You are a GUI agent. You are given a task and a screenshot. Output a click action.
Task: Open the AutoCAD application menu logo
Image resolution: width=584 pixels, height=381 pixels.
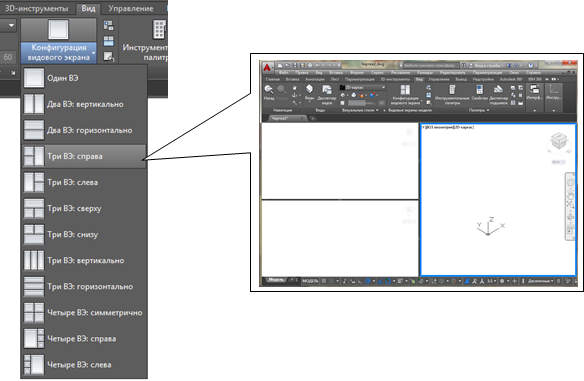click(x=267, y=67)
